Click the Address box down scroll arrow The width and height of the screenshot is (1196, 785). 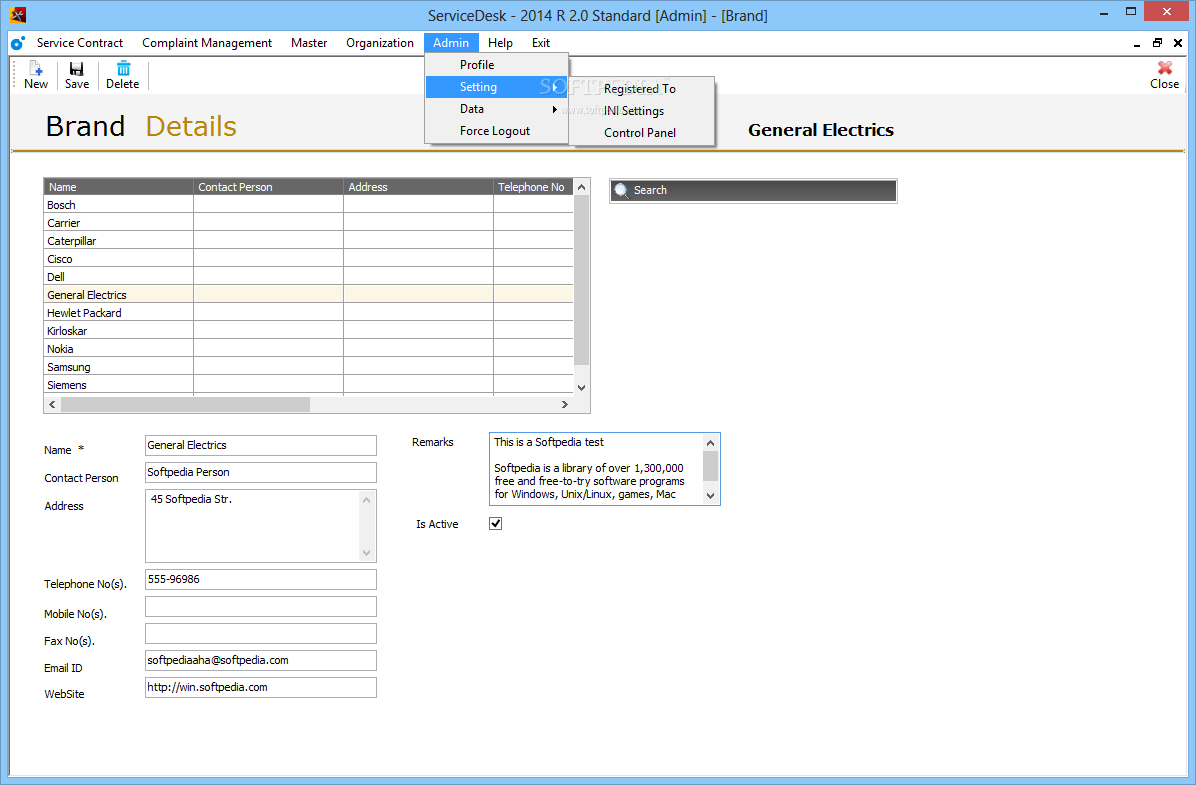click(366, 552)
